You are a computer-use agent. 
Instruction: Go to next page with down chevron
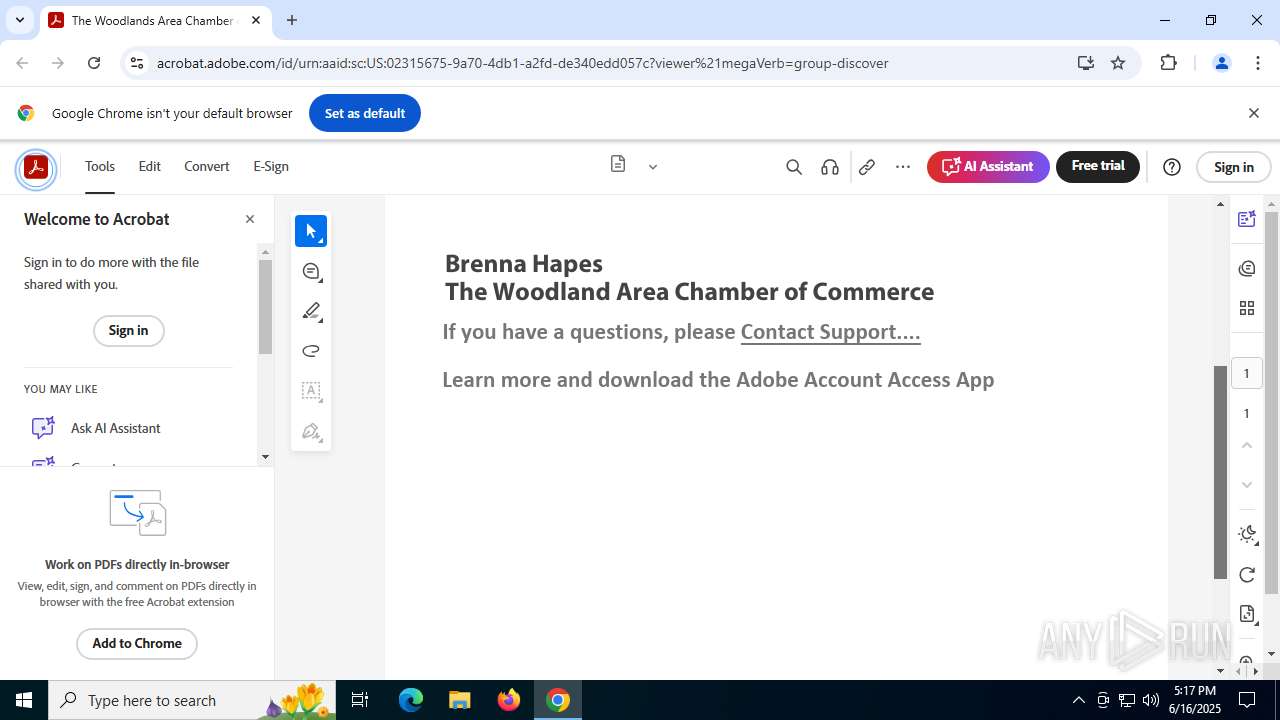pyautogui.click(x=1246, y=485)
